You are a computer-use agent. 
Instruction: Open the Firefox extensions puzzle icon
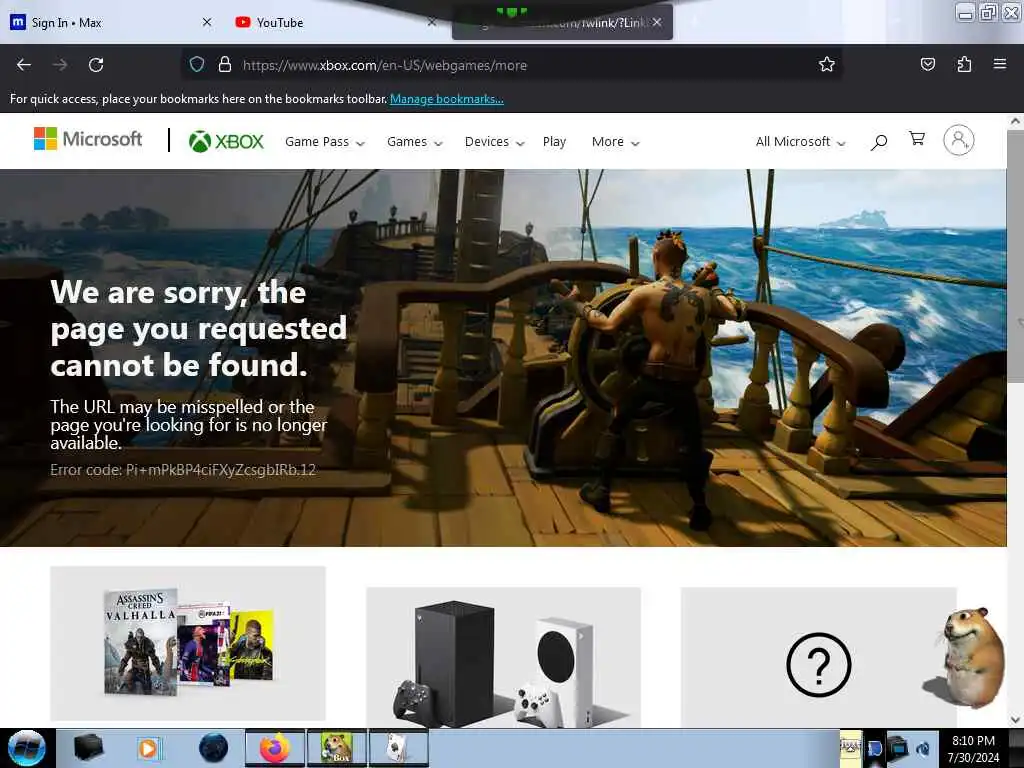(x=964, y=65)
